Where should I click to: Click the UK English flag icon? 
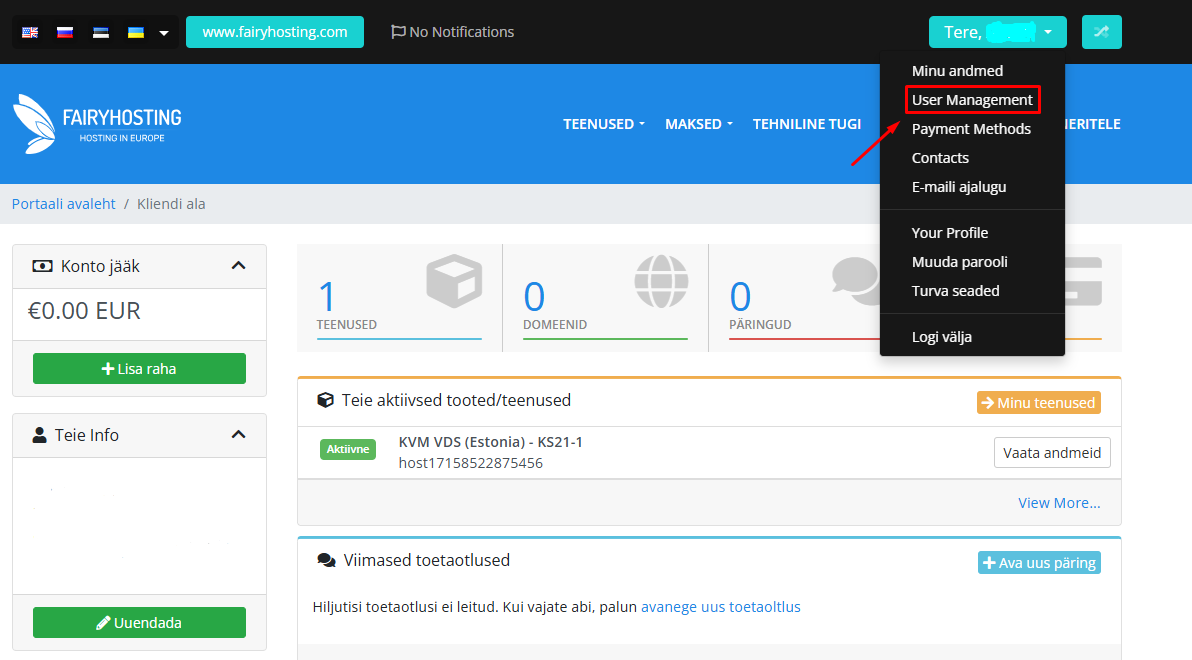coord(30,32)
